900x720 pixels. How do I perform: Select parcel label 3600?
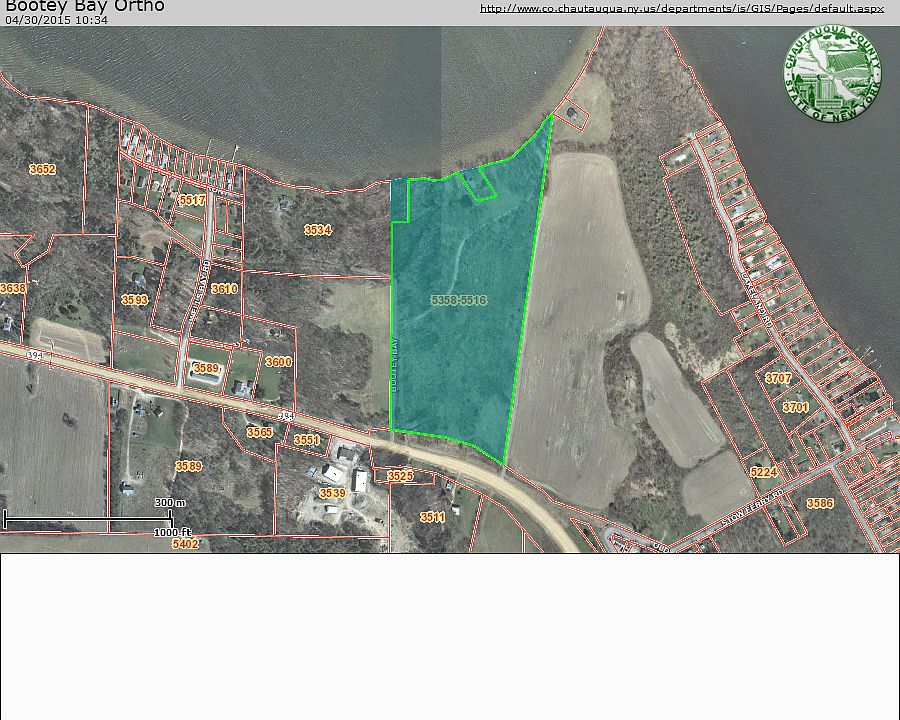point(278,362)
